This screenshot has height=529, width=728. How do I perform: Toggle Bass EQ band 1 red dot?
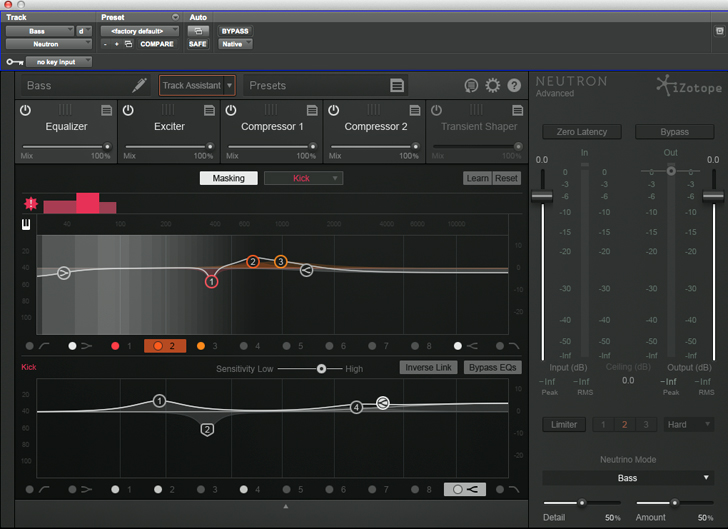[115, 346]
